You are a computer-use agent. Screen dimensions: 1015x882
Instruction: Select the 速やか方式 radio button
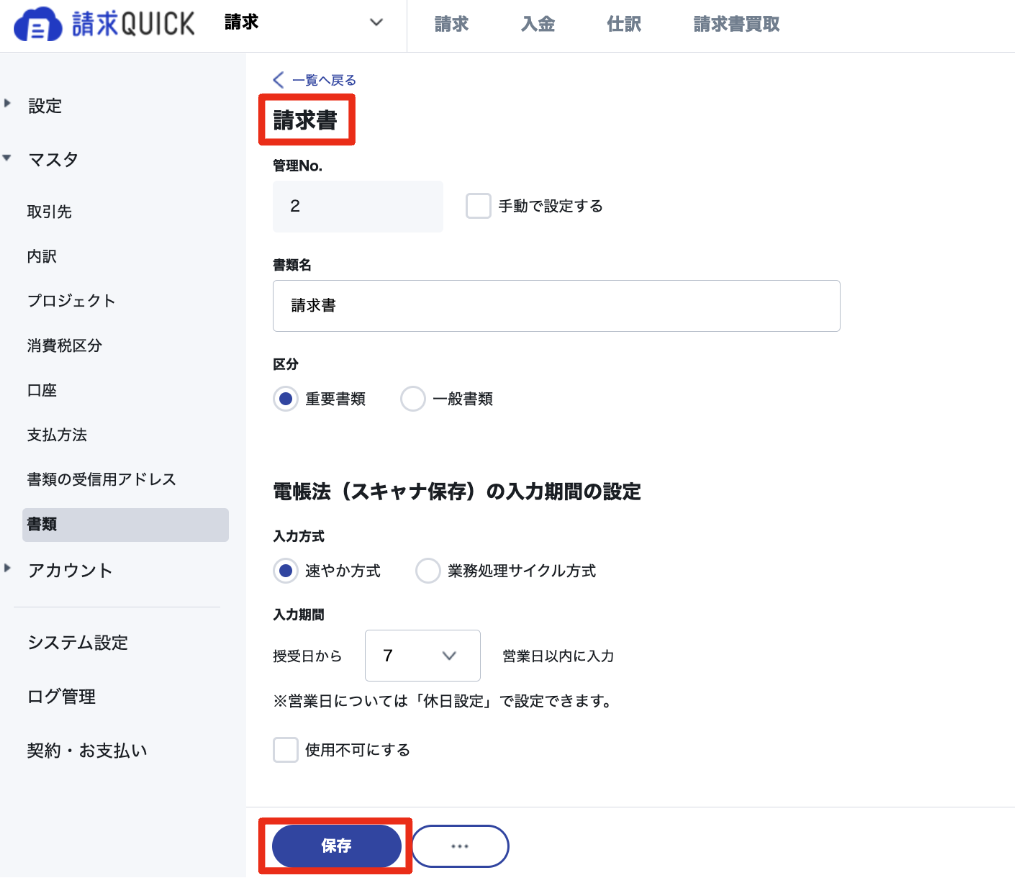(x=285, y=571)
